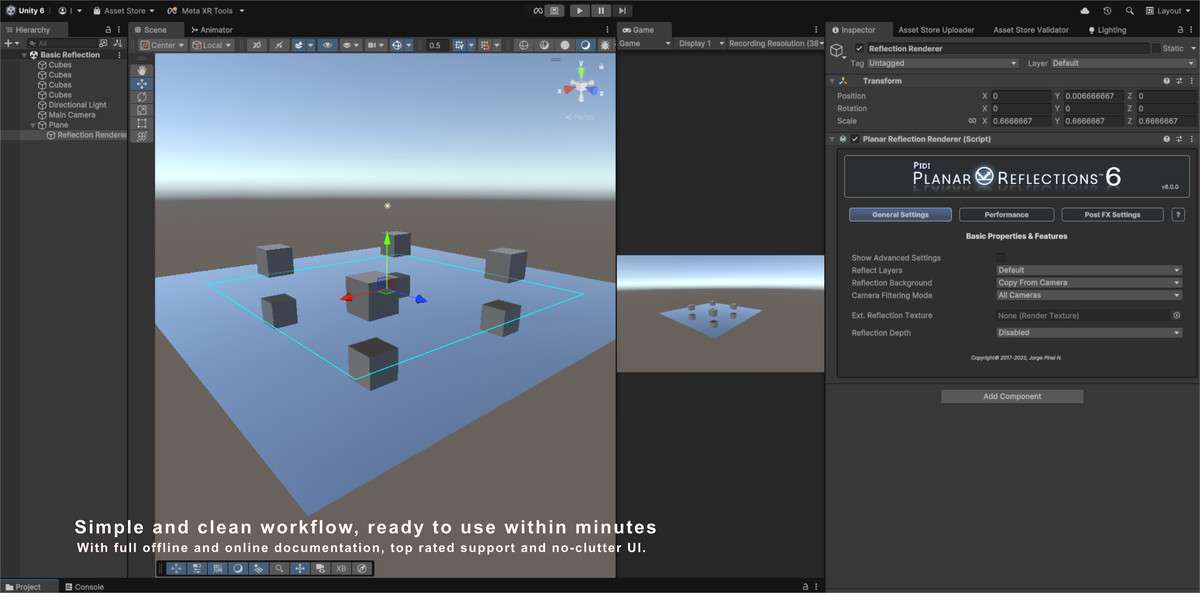Select the Rect tool in Scene toolbar

tap(142, 123)
